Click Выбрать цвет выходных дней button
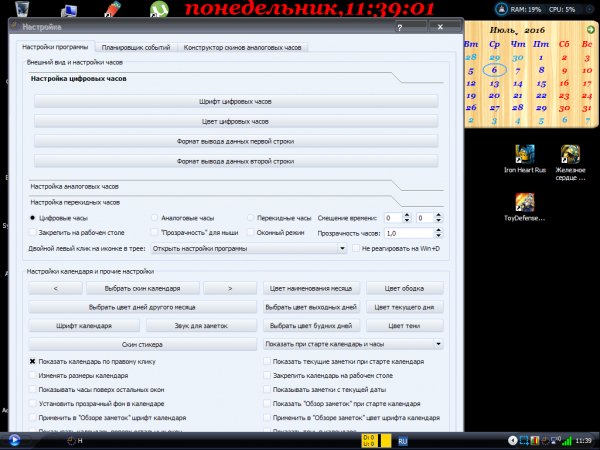This screenshot has height=450, width=600. 311,307
